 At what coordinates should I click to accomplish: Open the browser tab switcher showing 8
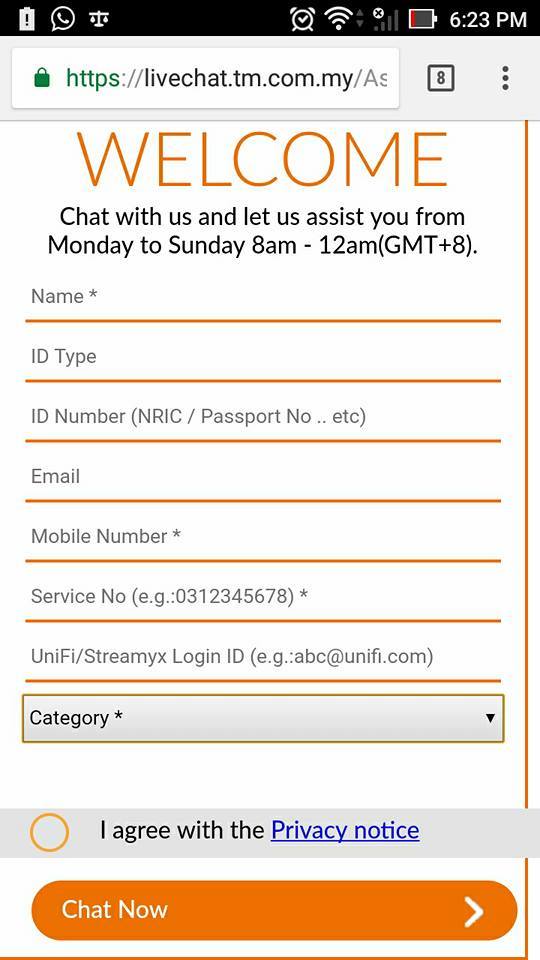pyautogui.click(x=441, y=78)
